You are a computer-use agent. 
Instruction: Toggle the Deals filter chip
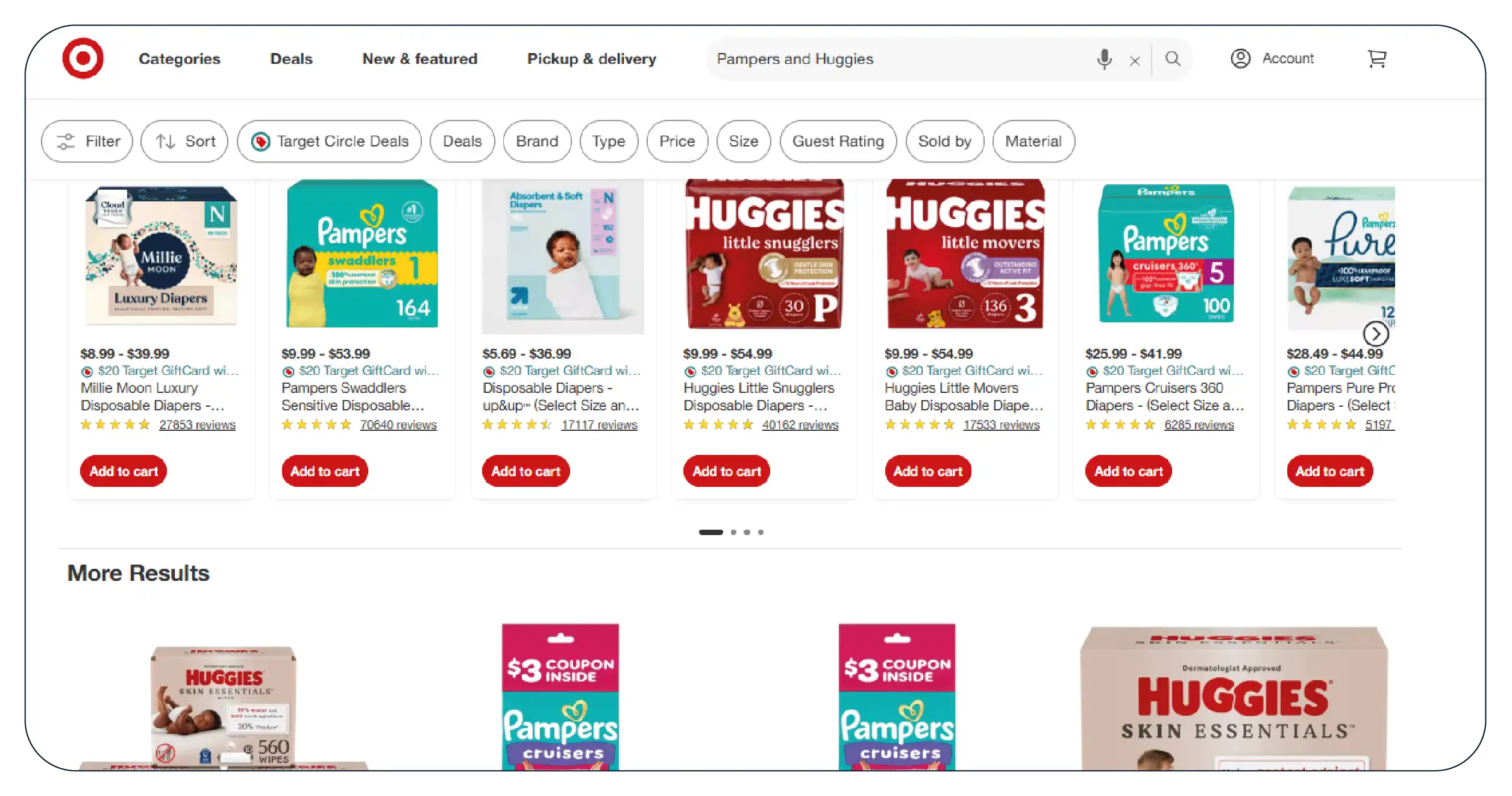[x=462, y=142]
